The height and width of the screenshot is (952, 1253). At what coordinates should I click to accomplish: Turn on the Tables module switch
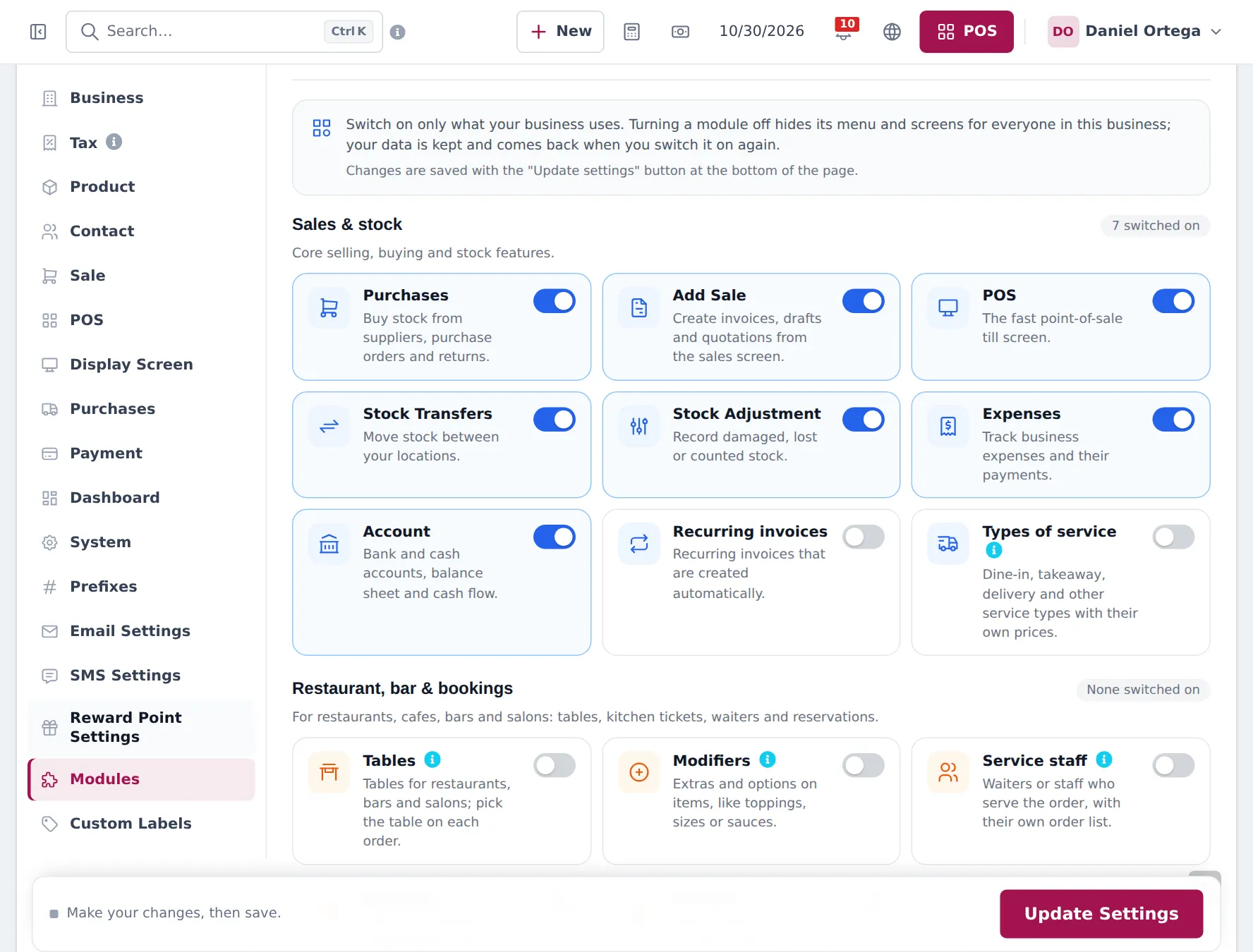[555, 765]
